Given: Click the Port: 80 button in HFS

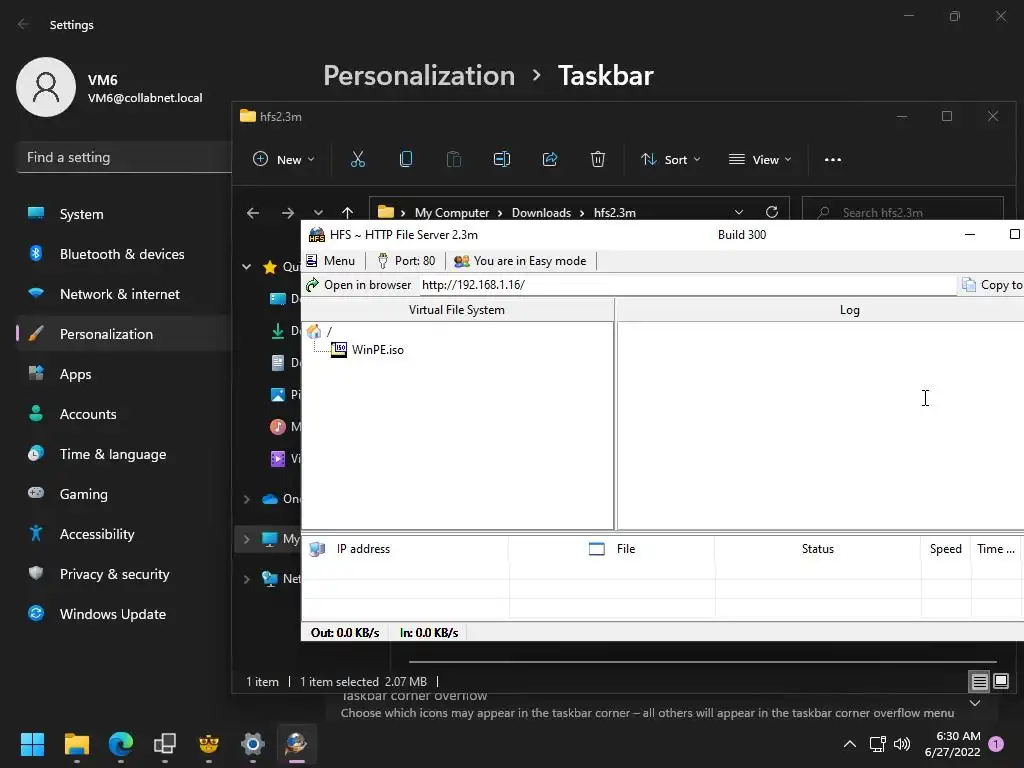Looking at the screenshot, I should [x=406, y=261].
